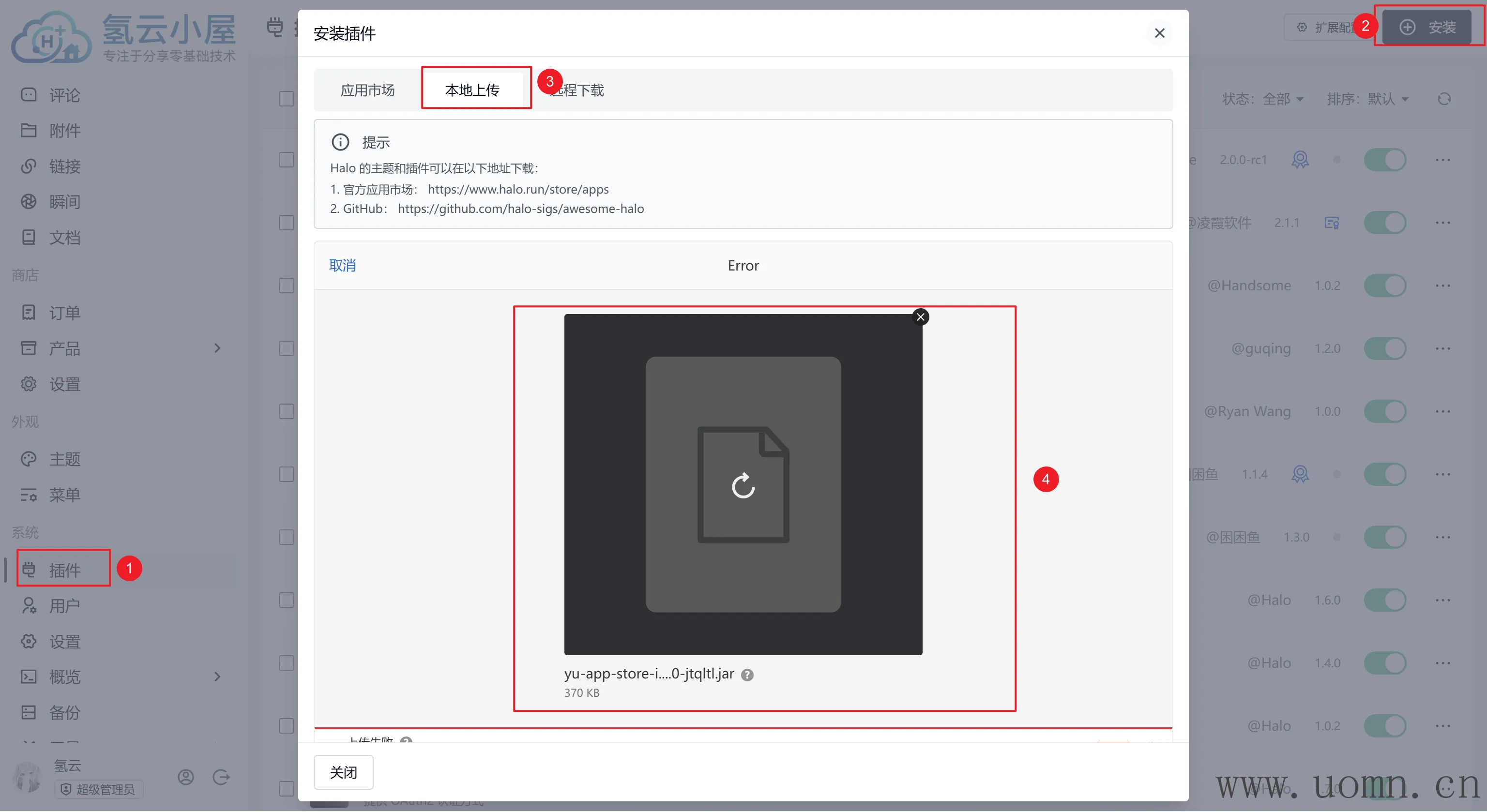
Task: Click the logout icon at sidebar bottom
Action: [x=221, y=777]
